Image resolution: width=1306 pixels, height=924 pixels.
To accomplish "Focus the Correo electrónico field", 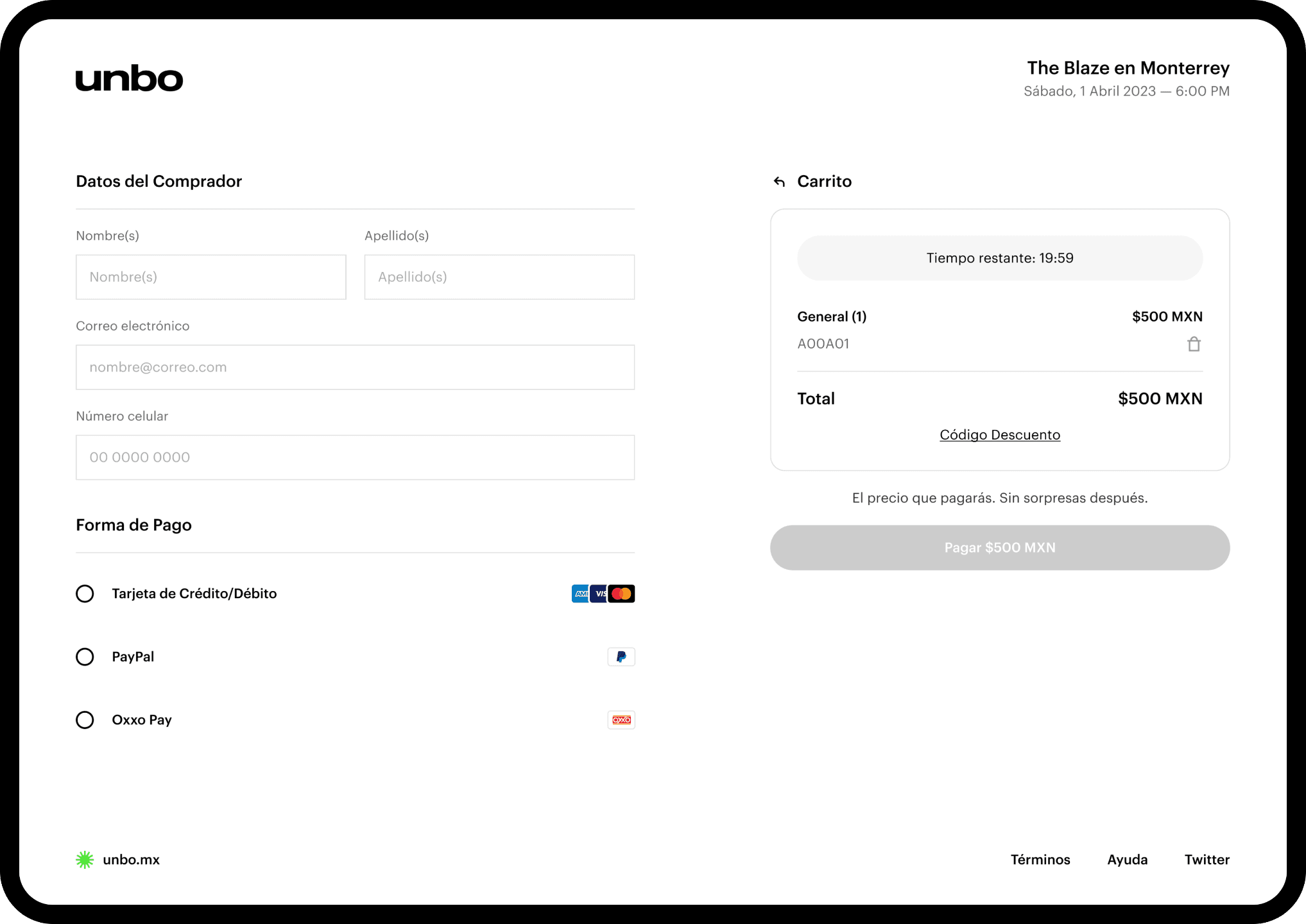I will click(x=355, y=367).
